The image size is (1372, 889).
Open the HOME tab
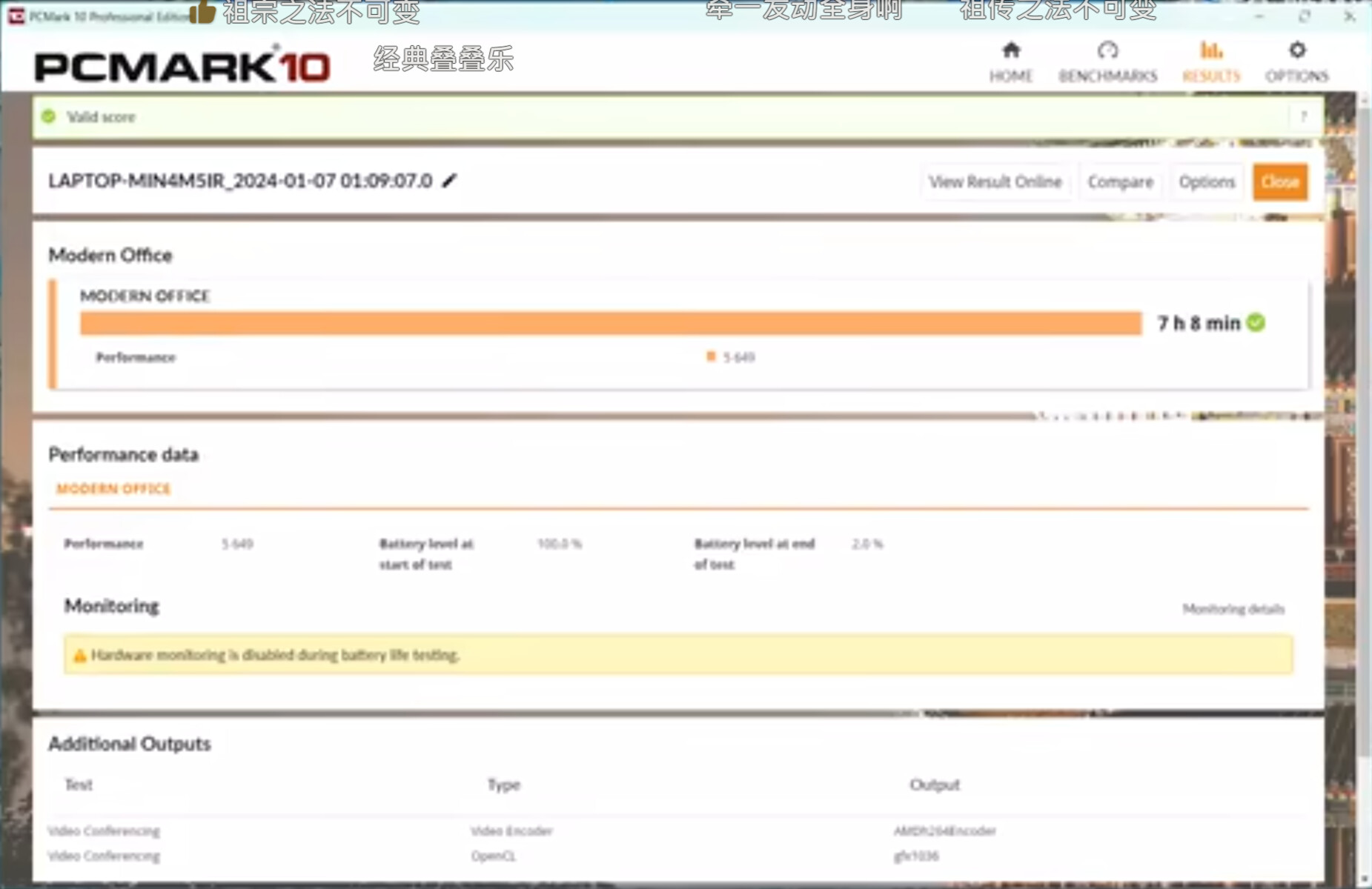coord(1011,63)
